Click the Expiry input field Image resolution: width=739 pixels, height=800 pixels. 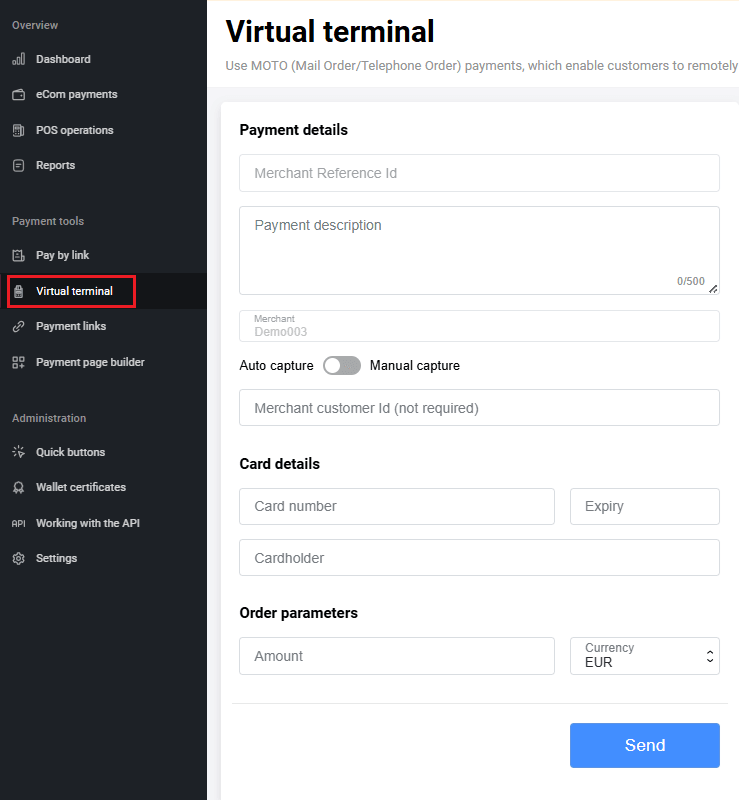[644, 506]
